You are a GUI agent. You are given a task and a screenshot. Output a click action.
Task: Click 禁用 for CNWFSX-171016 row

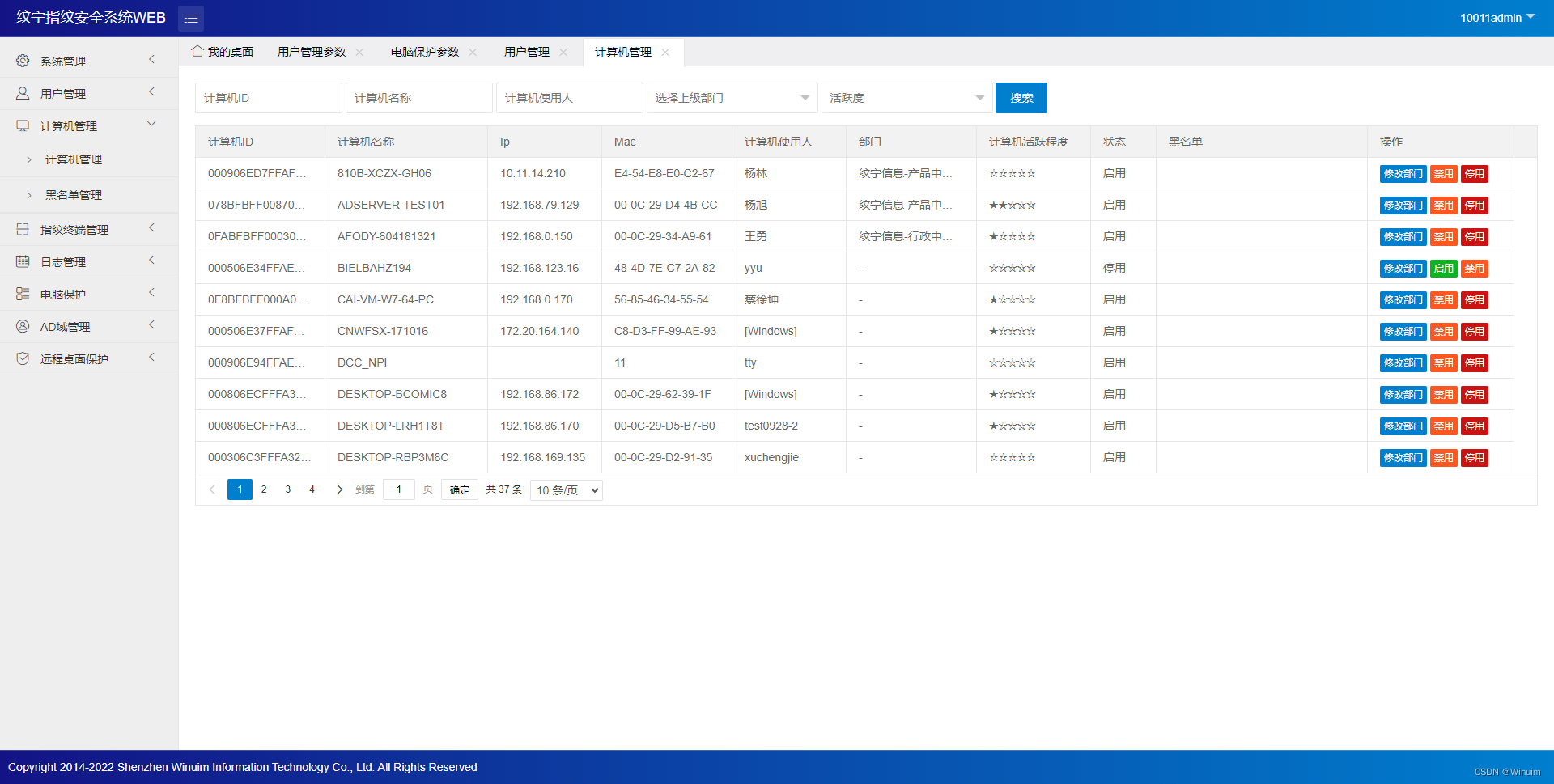click(1444, 332)
